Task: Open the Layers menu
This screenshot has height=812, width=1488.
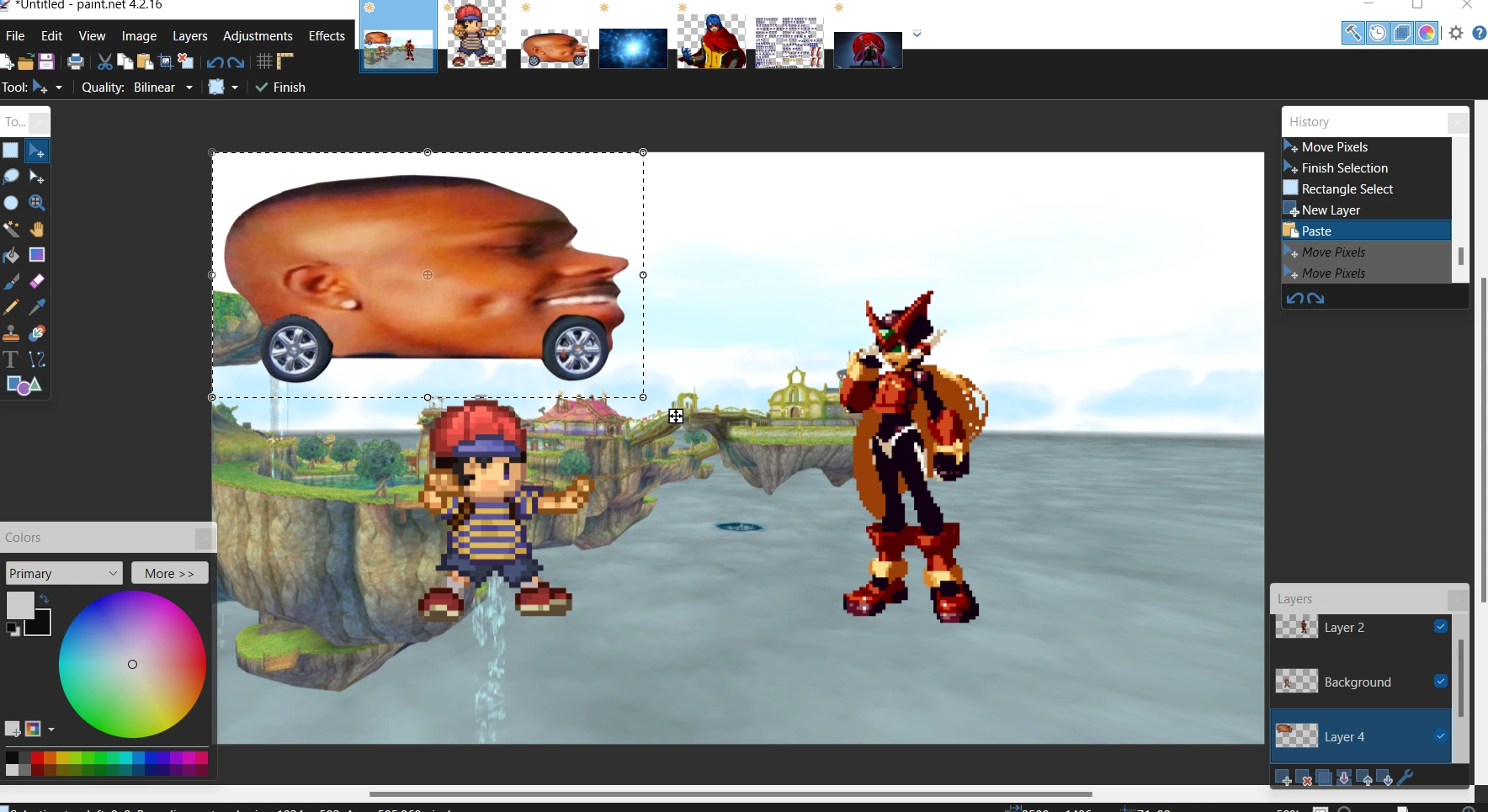Action: coord(190,36)
